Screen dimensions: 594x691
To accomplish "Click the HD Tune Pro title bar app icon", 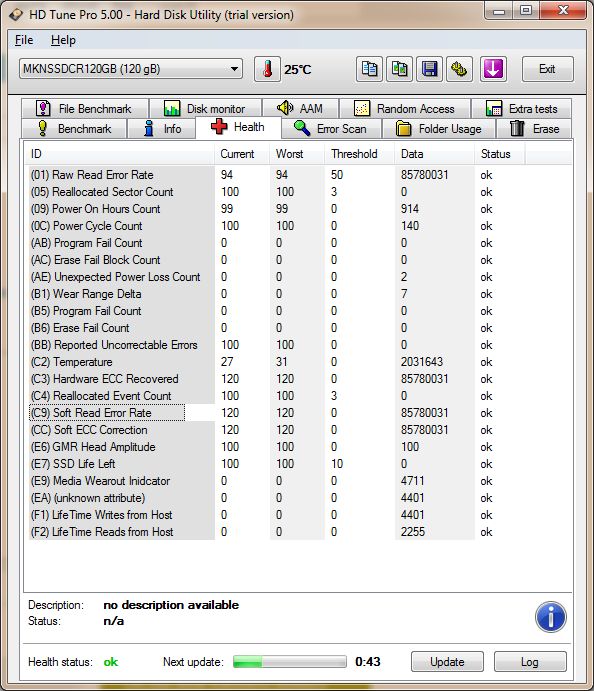I will coord(16,15).
